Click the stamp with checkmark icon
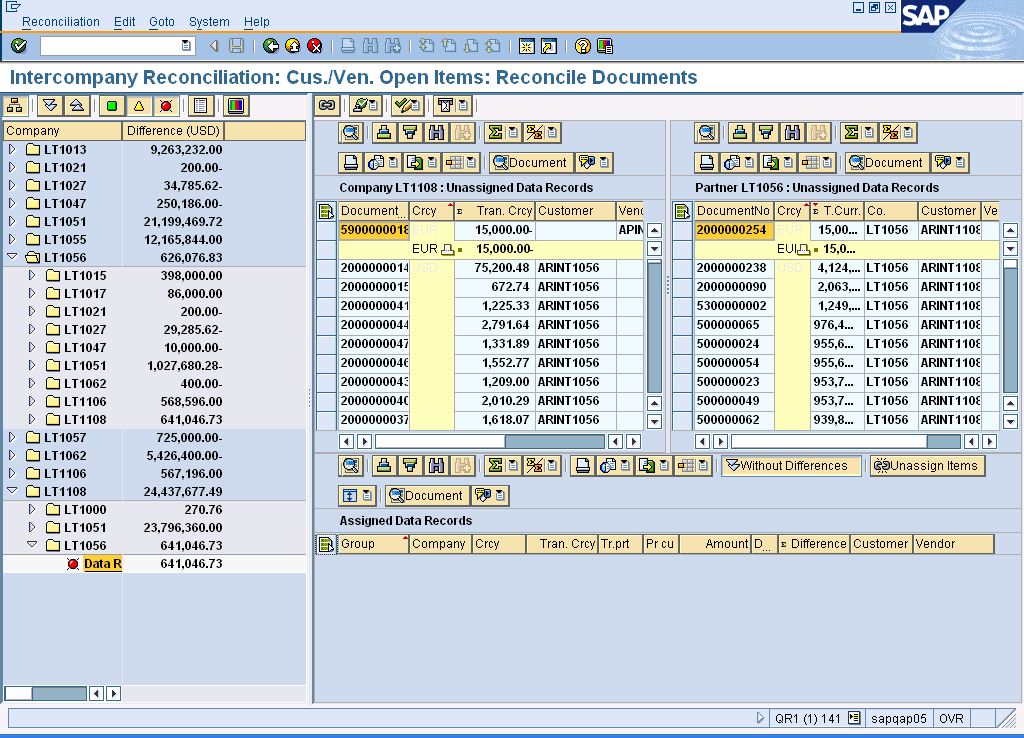The height and width of the screenshot is (738, 1024). pos(359,105)
